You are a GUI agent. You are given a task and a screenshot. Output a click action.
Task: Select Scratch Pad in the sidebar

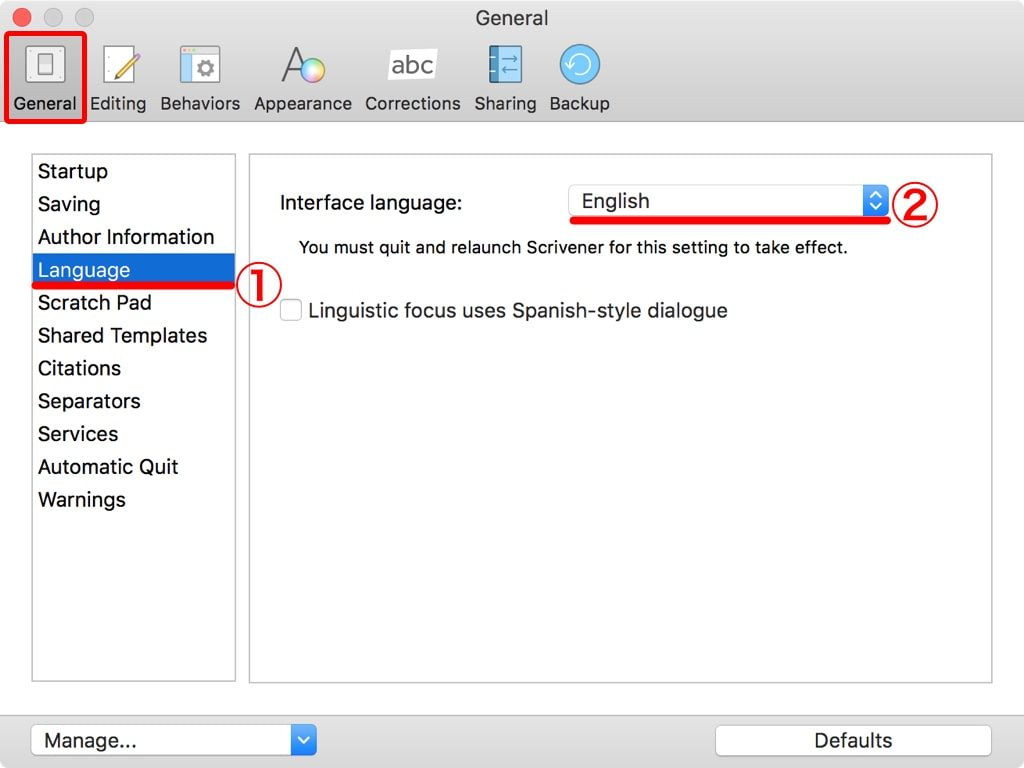coord(133,302)
